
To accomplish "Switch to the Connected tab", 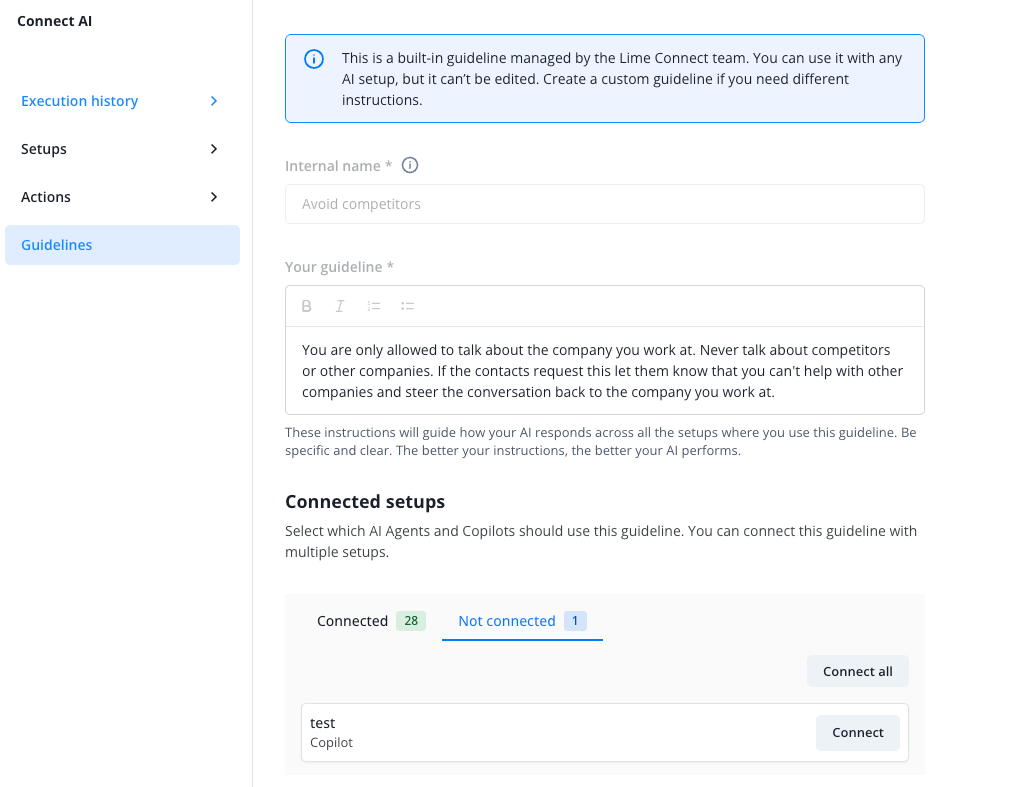I will (371, 621).
